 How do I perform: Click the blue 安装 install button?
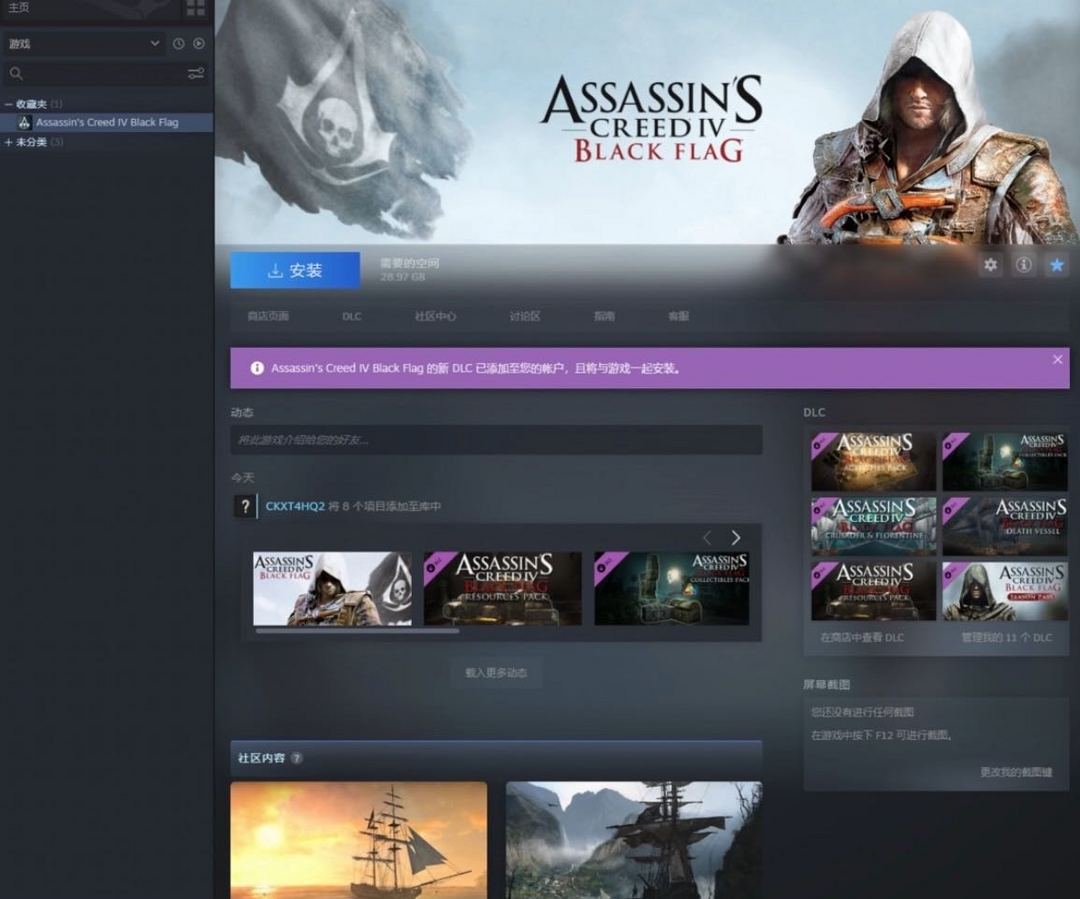click(x=295, y=270)
